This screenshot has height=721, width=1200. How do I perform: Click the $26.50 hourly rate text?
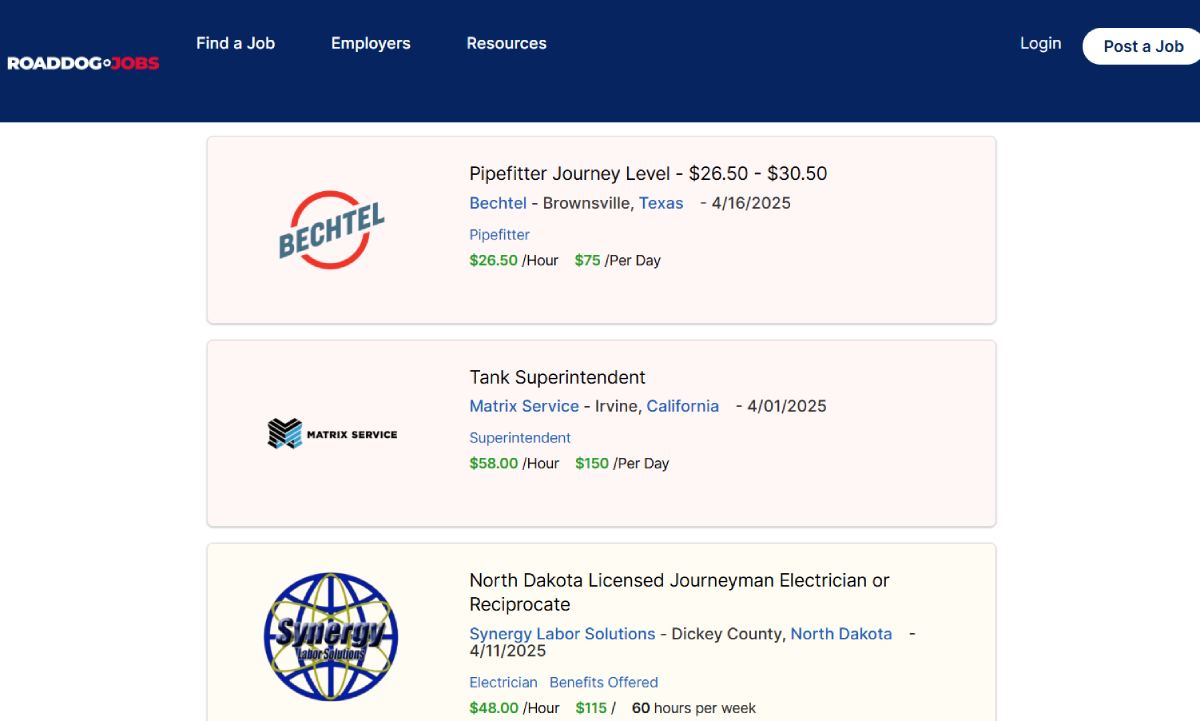[493, 260]
